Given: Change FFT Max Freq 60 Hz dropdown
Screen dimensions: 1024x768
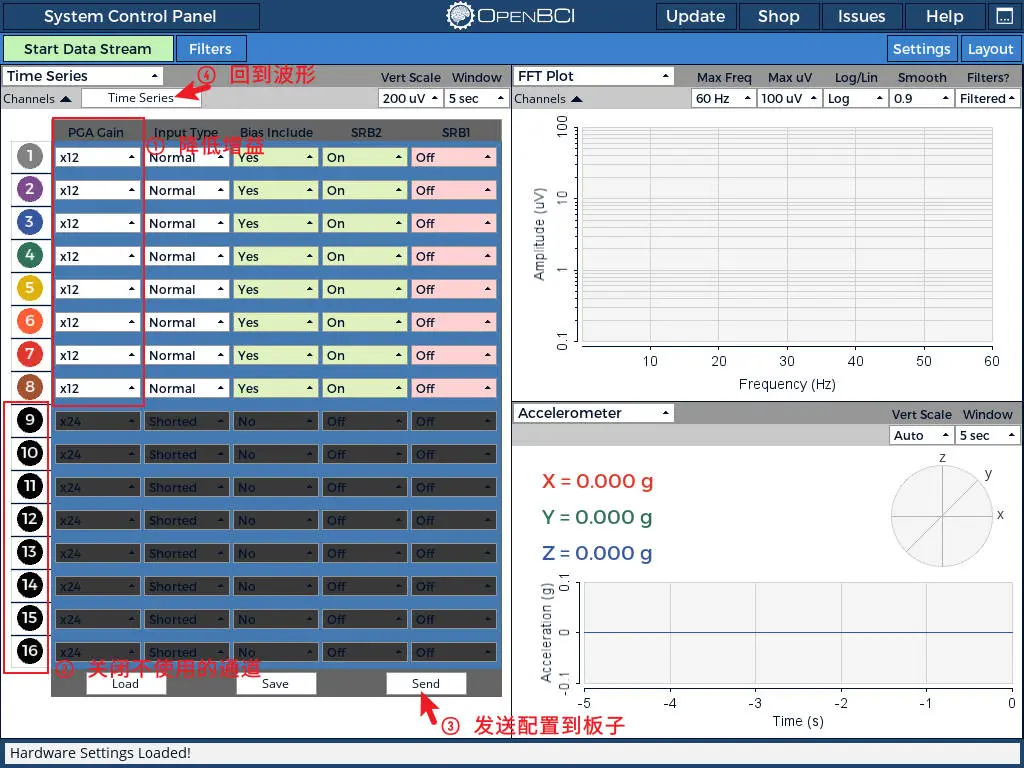Looking at the screenshot, I should coord(723,99).
